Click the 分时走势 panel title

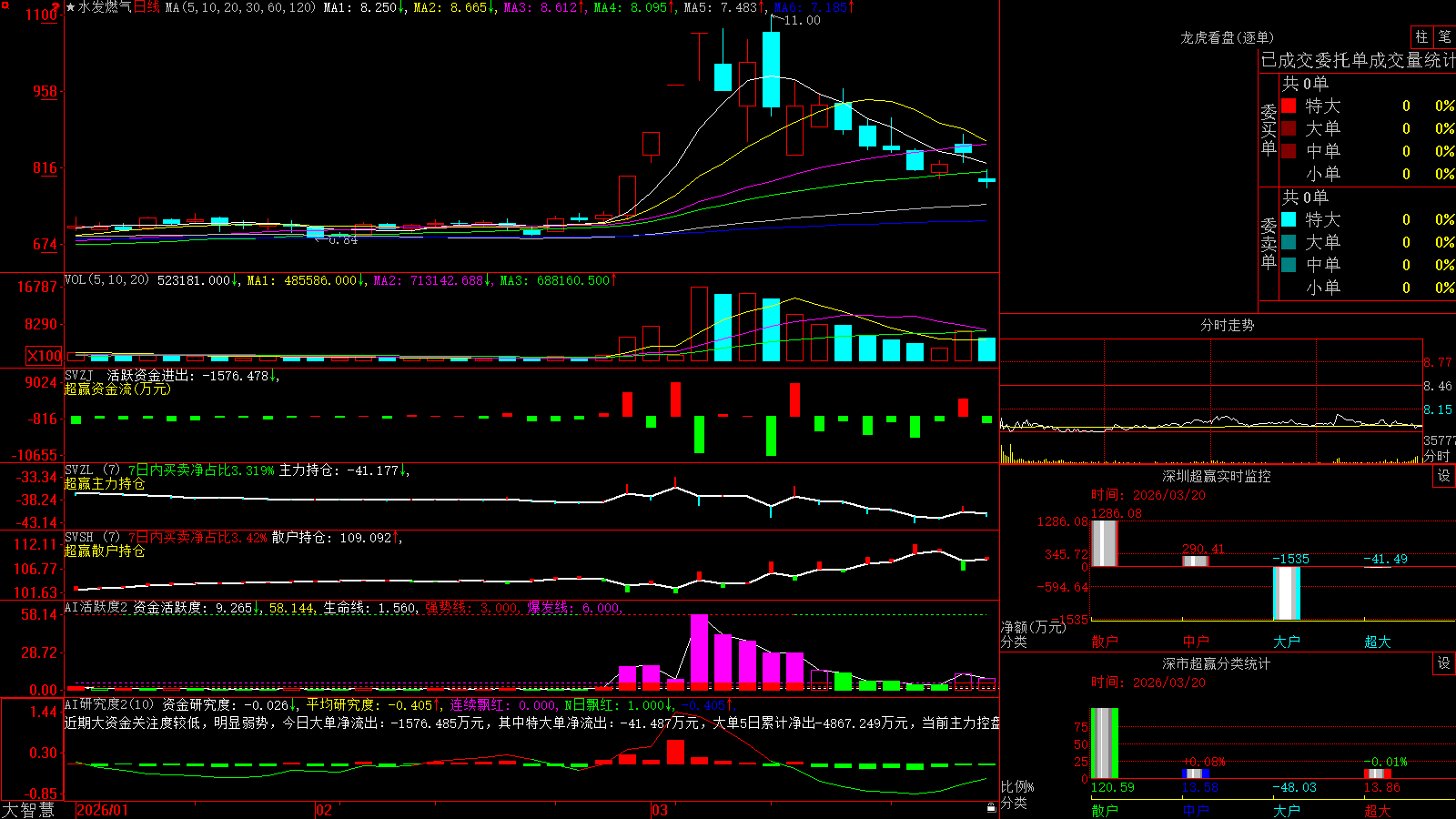pos(1227,325)
